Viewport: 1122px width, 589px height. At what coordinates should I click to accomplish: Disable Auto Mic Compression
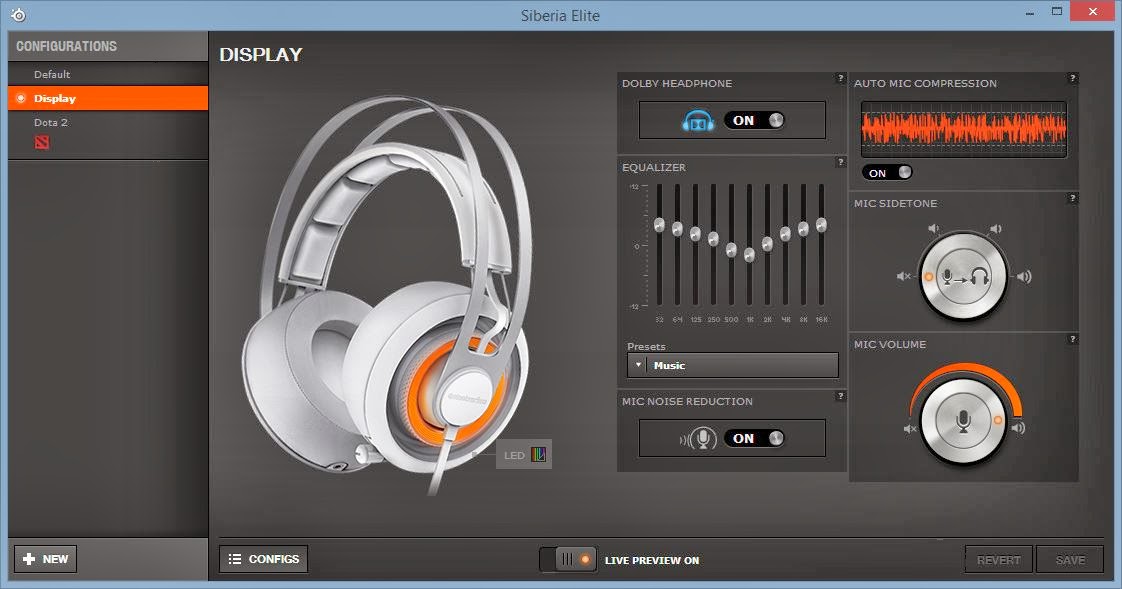tap(887, 172)
